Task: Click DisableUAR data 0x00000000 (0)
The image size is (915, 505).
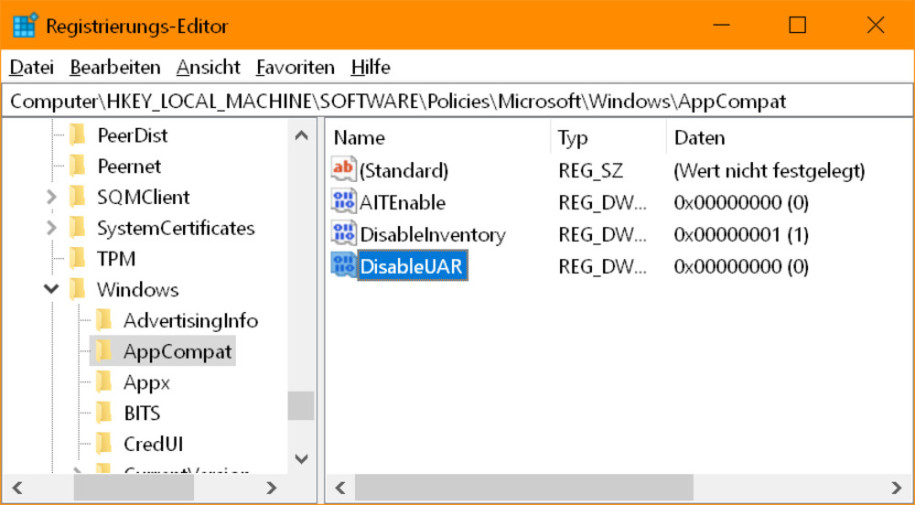Action: point(741,267)
